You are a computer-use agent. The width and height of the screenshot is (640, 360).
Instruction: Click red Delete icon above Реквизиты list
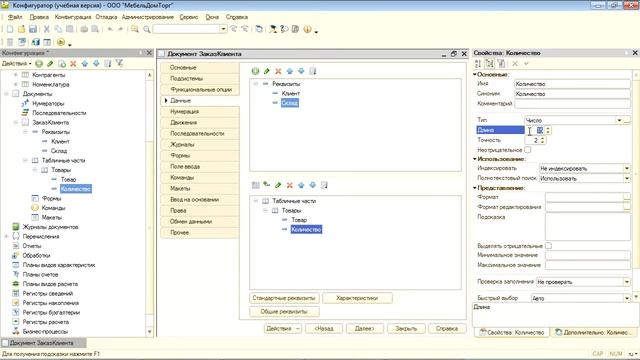coord(278,71)
